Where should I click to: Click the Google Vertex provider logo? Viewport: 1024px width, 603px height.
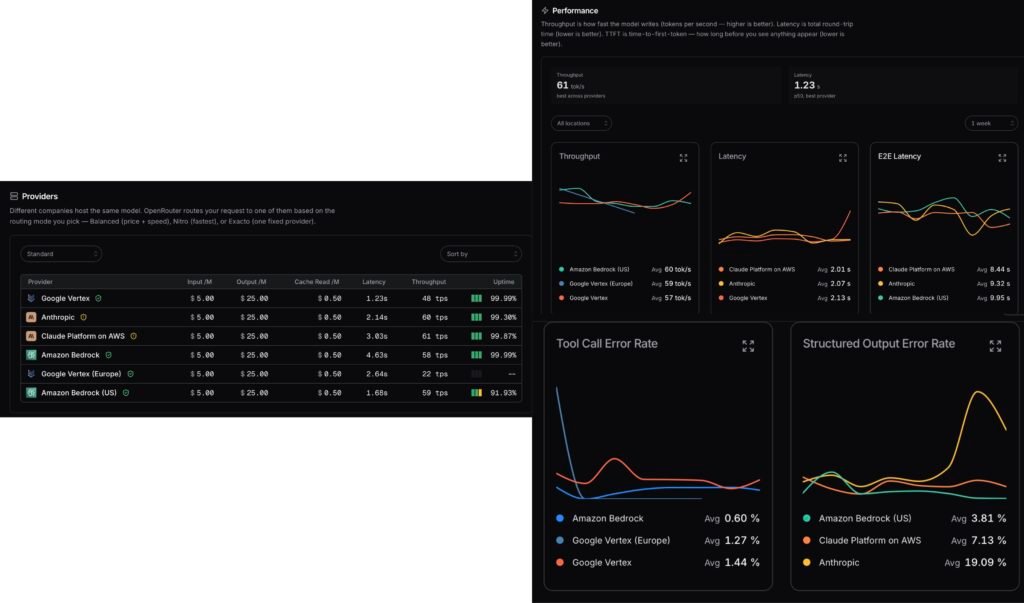[x=31, y=298]
